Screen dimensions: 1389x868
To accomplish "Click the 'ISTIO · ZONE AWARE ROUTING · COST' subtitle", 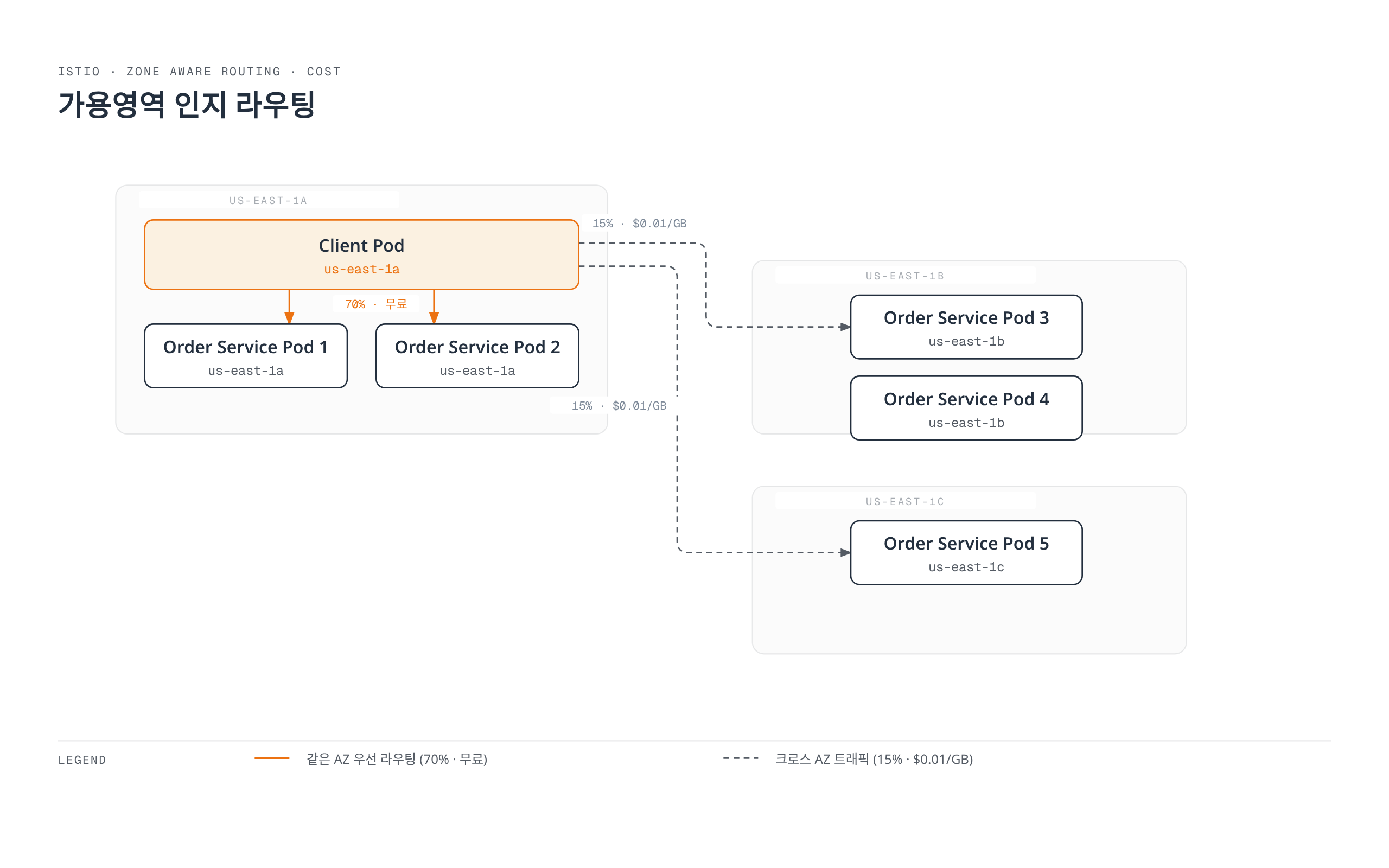I will (199, 72).
